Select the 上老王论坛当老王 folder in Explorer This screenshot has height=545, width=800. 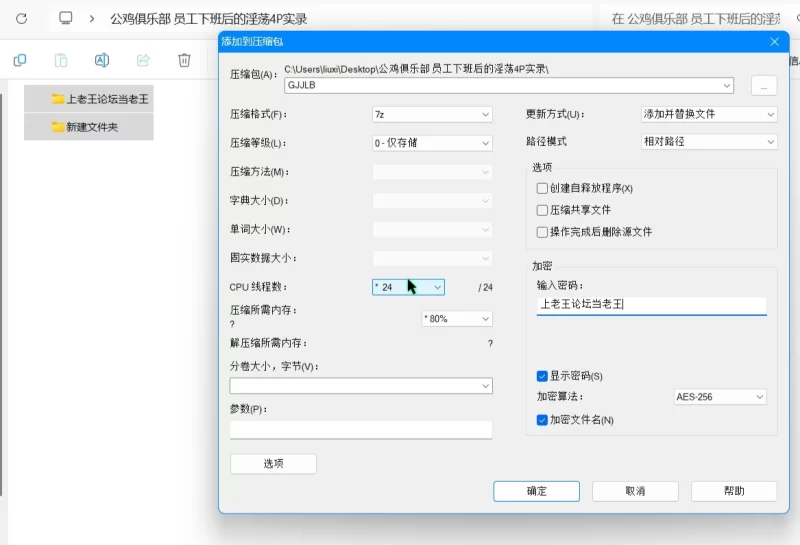coord(89,98)
